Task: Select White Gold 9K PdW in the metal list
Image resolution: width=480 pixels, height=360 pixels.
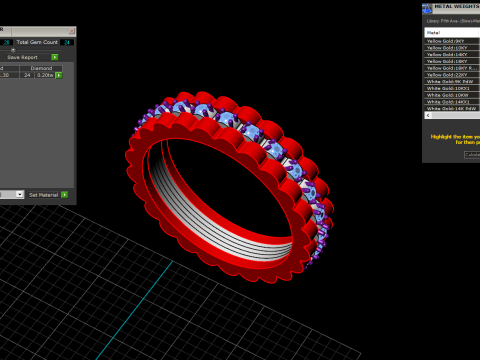Action: click(452, 82)
